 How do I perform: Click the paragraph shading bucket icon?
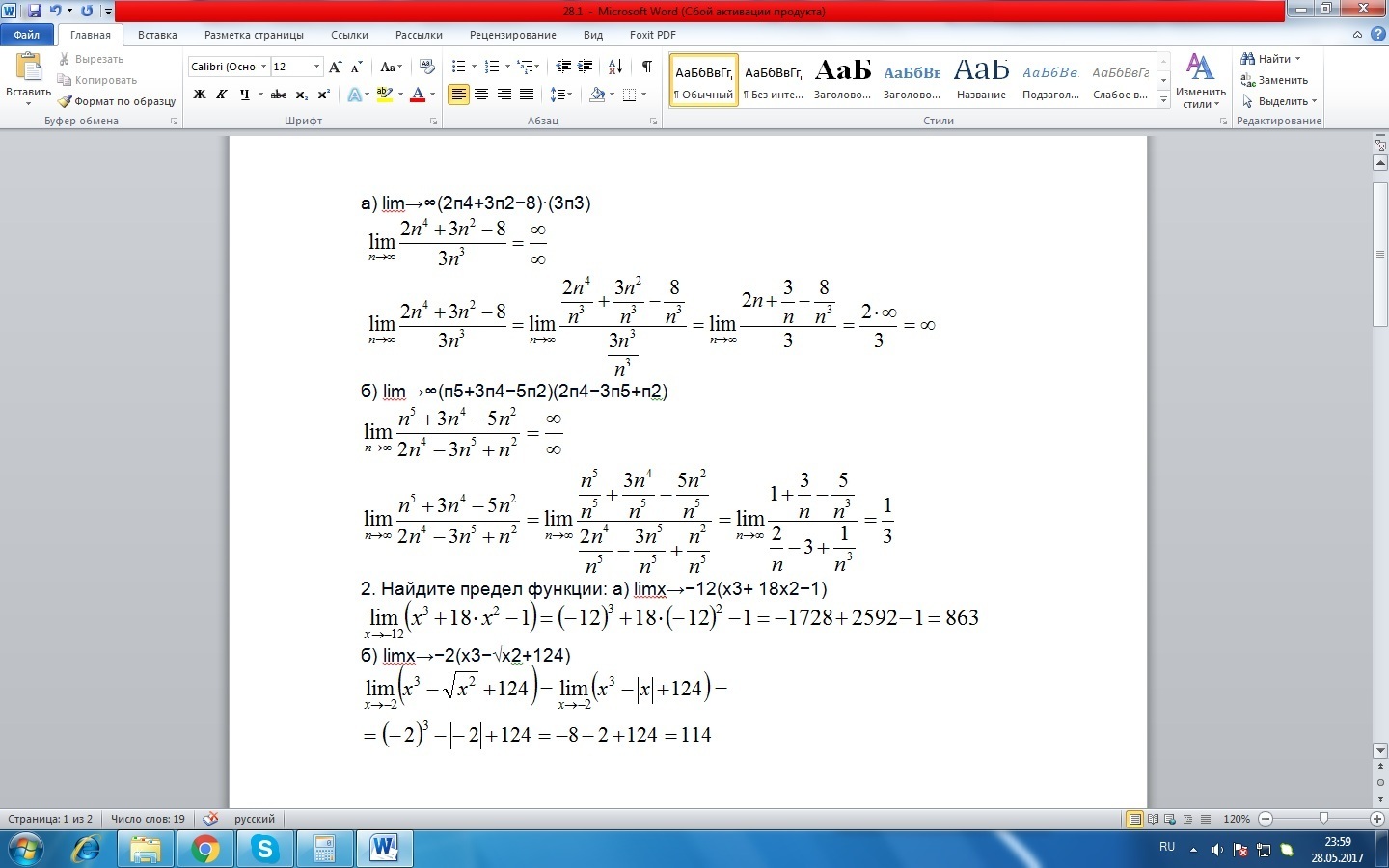(597, 95)
